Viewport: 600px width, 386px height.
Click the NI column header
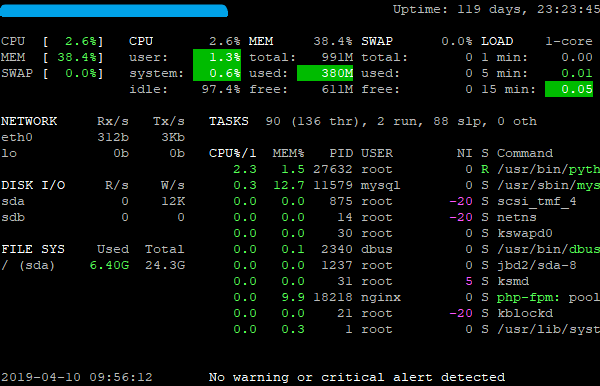pyautogui.click(x=465, y=153)
